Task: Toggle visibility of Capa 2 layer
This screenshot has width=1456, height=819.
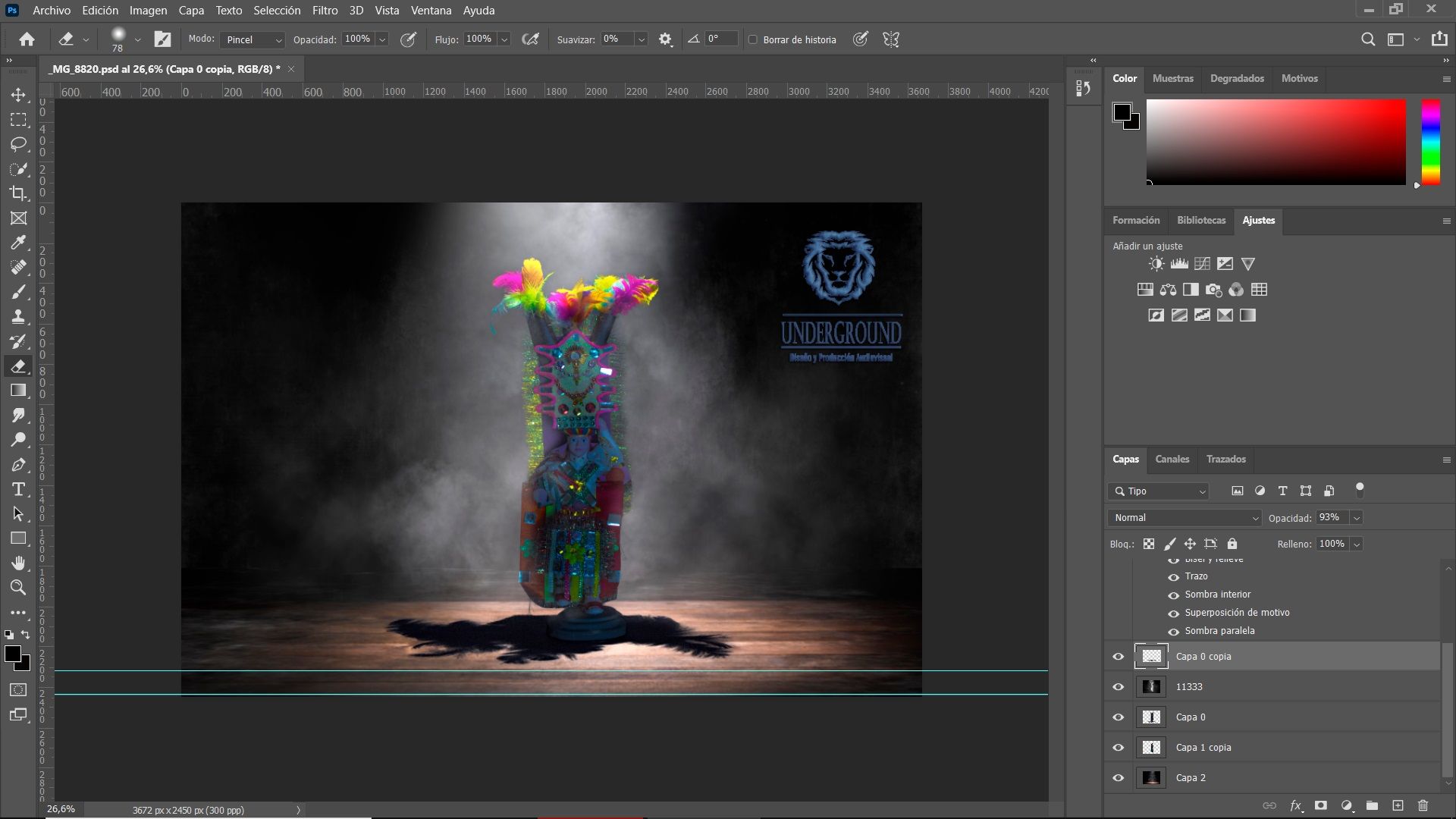Action: 1118,778
